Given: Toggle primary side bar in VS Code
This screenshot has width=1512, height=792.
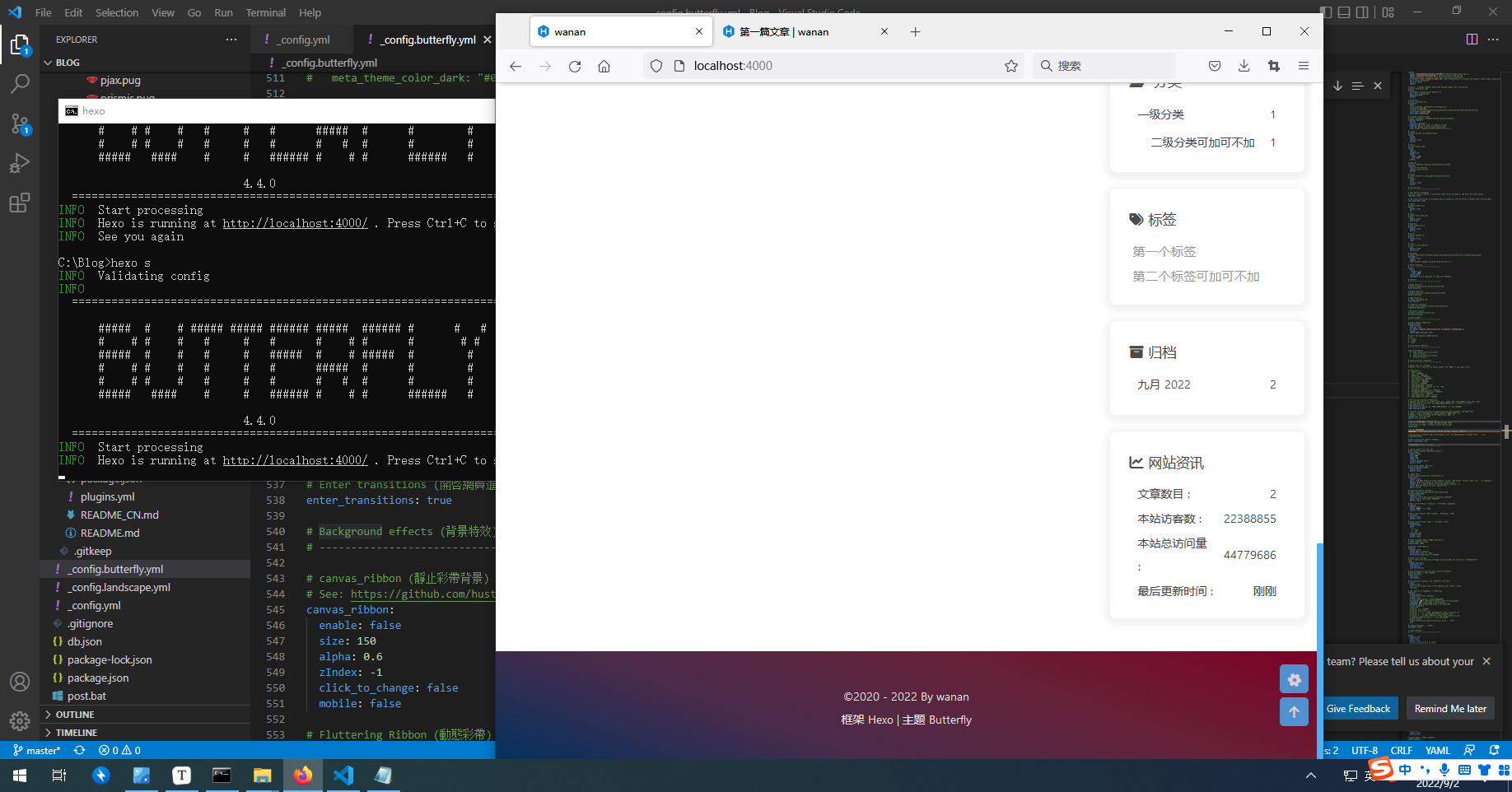Looking at the screenshot, I should click(x=1326, y=12).
